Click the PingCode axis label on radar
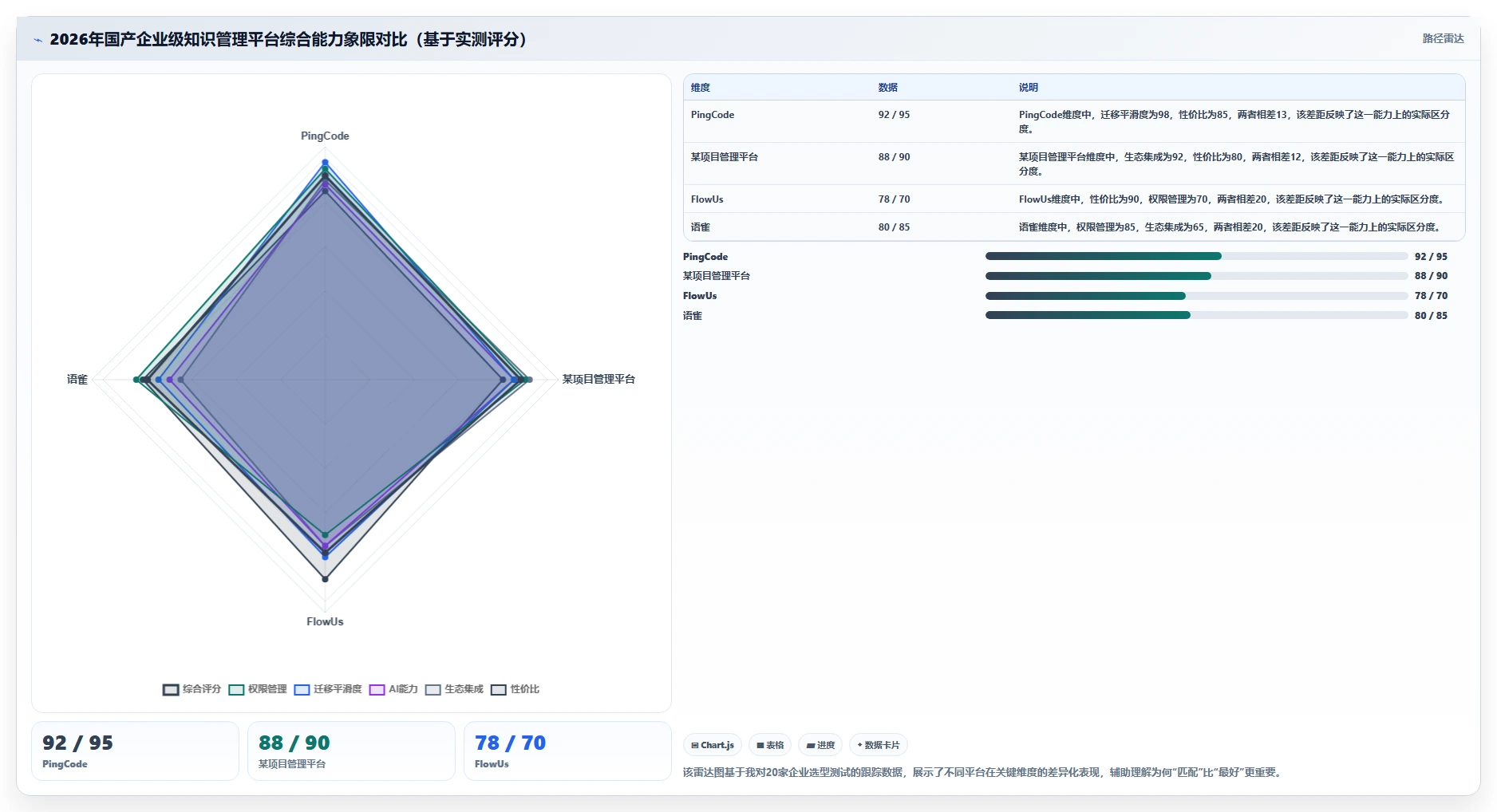 [325, 136]
